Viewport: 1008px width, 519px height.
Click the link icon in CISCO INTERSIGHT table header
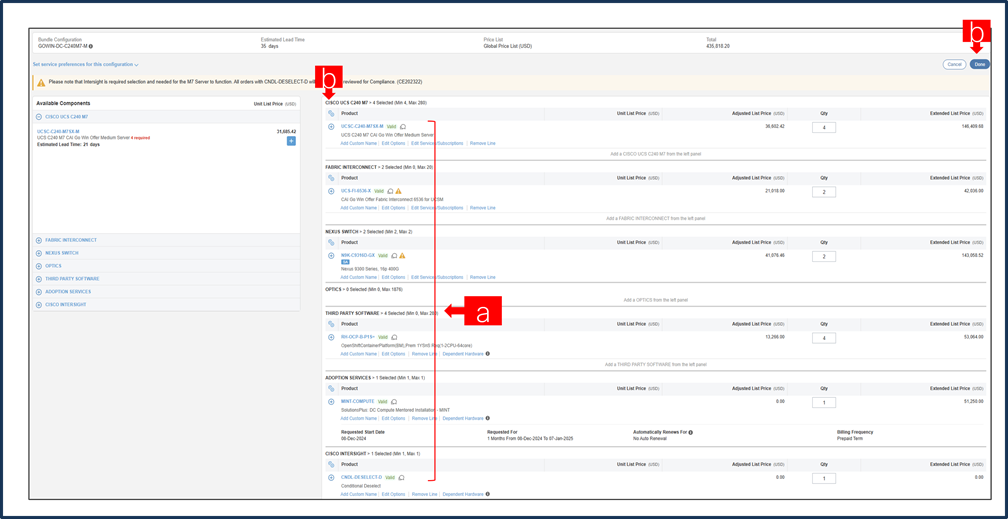(x=331, y=464)
